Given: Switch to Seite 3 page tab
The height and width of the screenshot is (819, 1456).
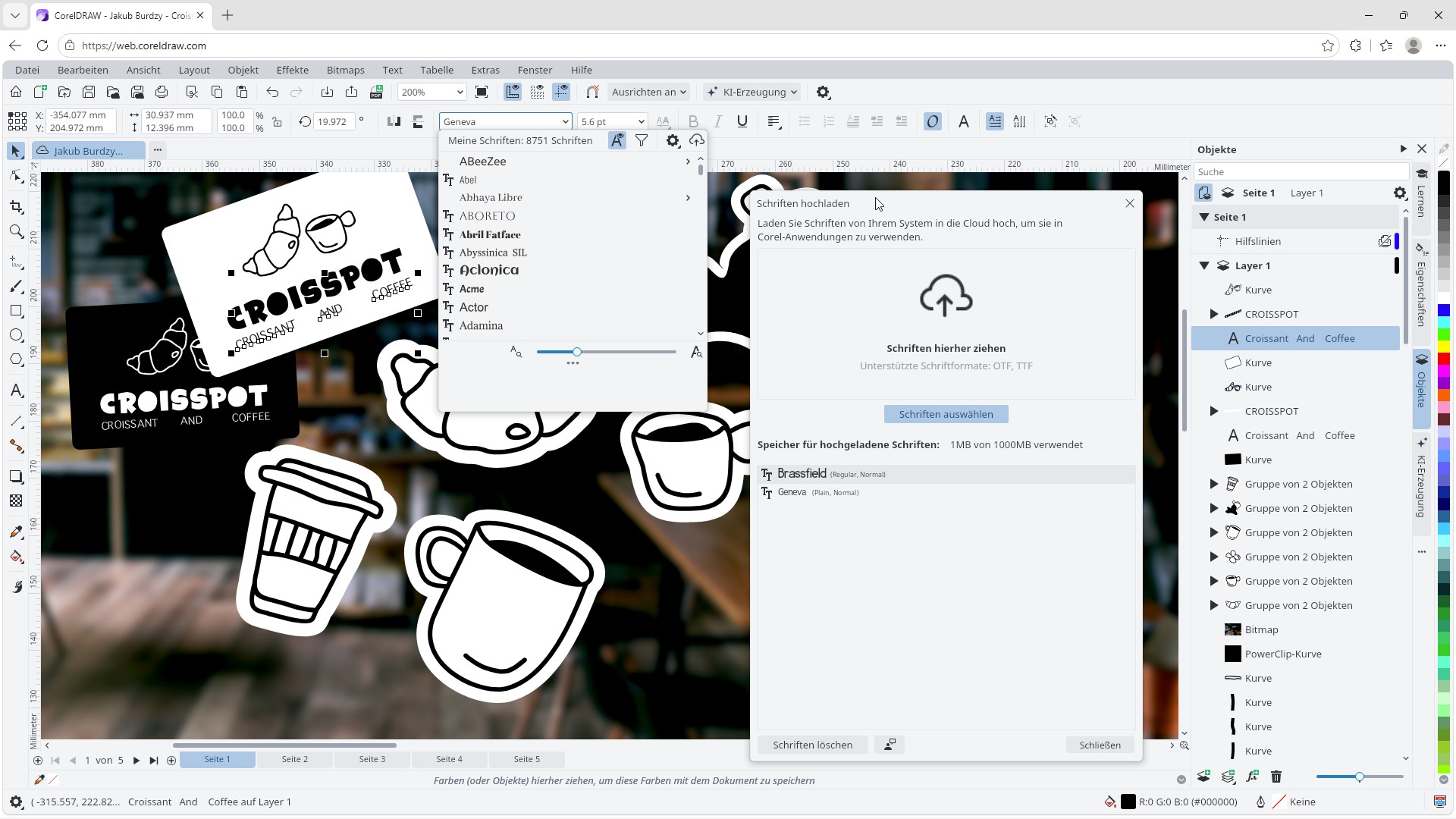Looking at the screenshot, I should point(372,759).
